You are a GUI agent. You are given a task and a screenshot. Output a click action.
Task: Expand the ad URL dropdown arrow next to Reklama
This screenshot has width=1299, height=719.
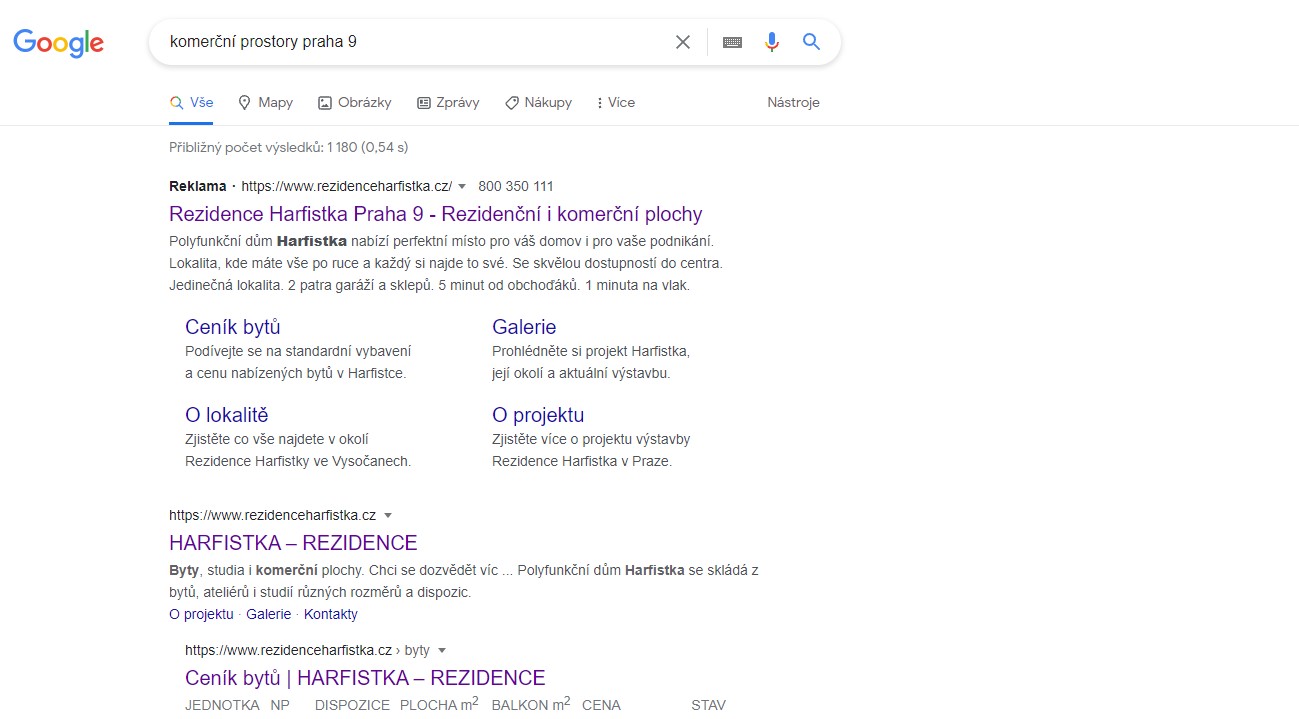click(462, 186)
